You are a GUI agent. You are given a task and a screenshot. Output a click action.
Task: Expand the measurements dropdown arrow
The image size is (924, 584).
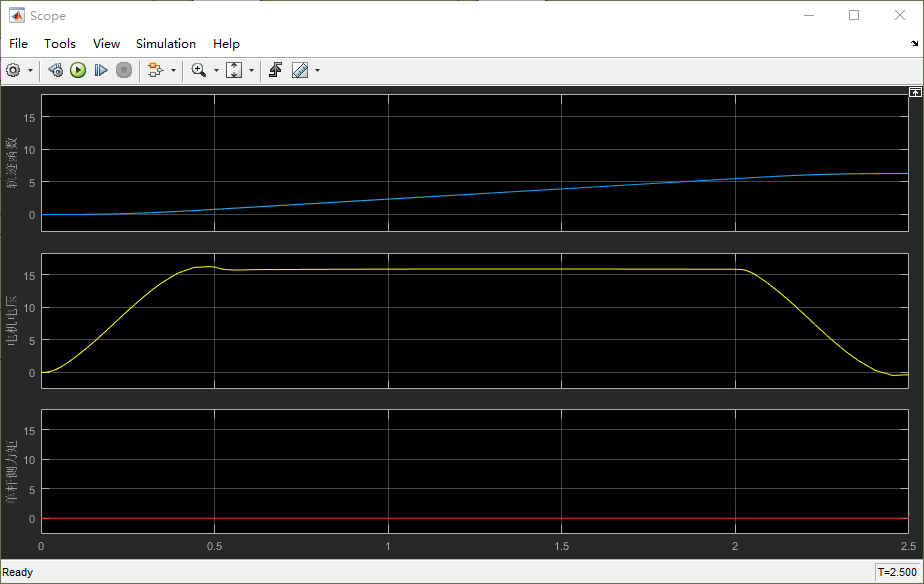click(318, 71)
